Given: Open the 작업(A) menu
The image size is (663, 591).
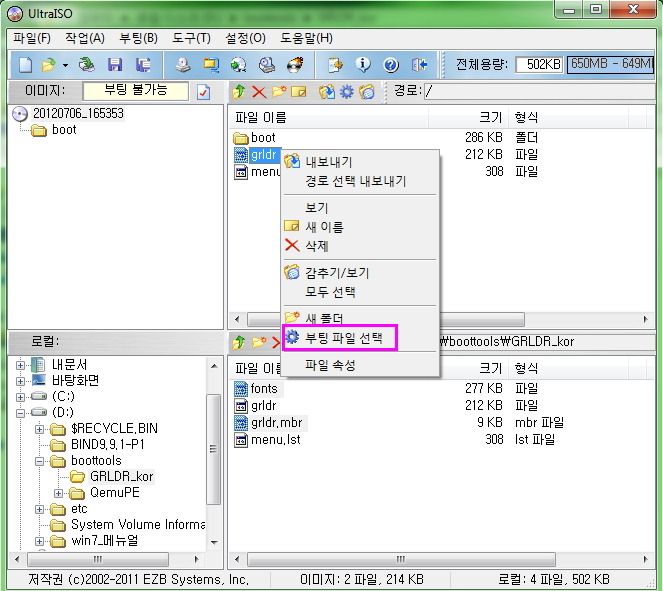Looking at the screenshot, I should click(85, 38).
